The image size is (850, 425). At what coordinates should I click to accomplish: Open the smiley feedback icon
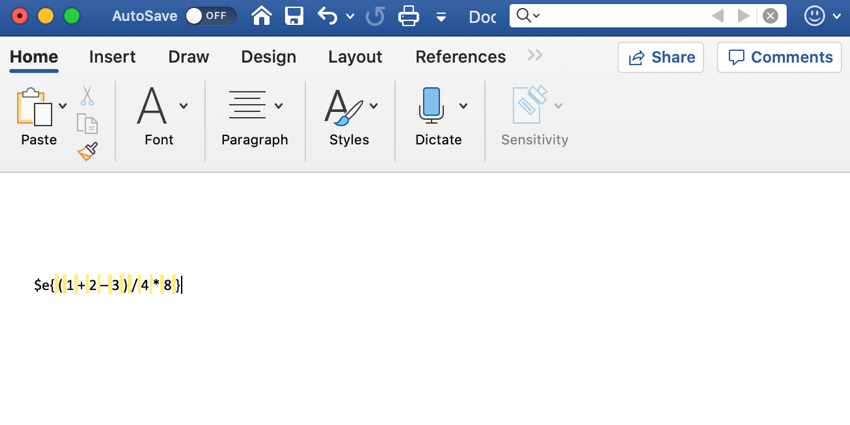coord(814,16)
